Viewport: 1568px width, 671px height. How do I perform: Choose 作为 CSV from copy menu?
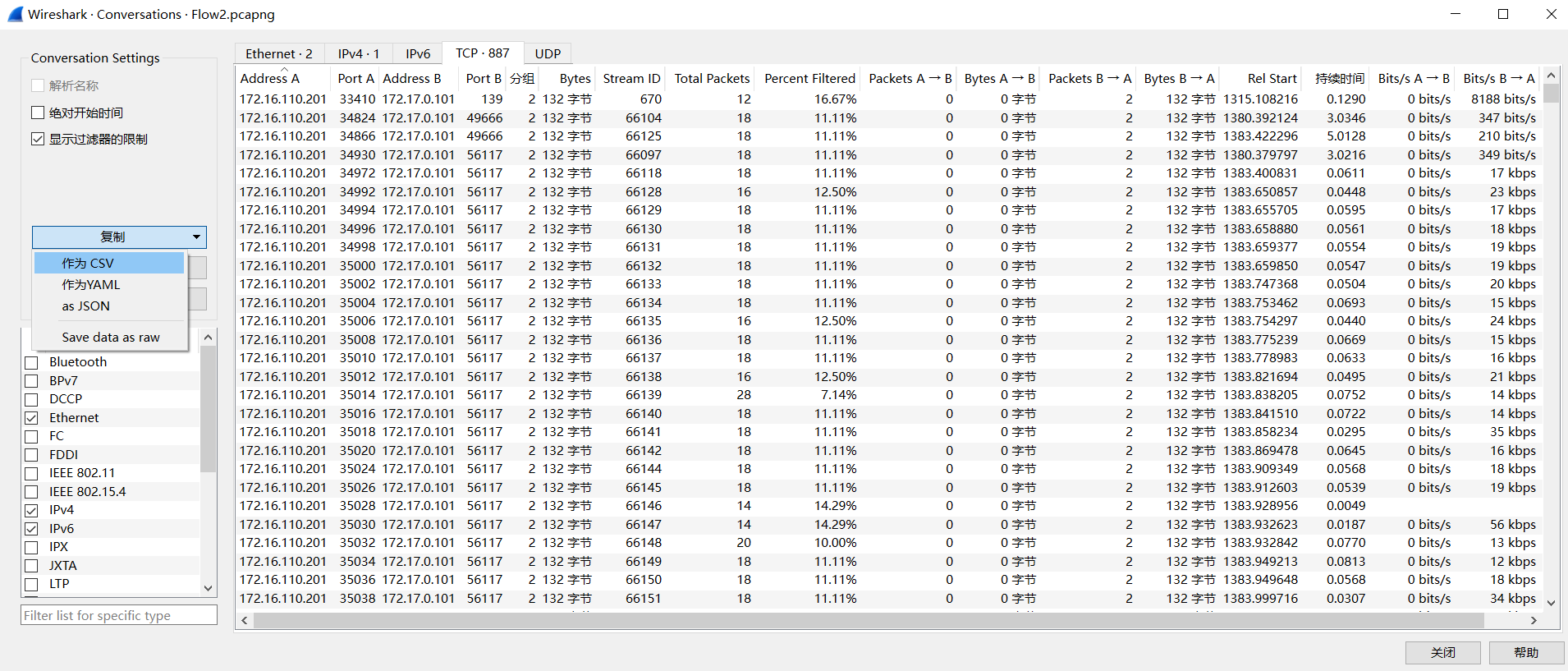click(x=88, y=263)
